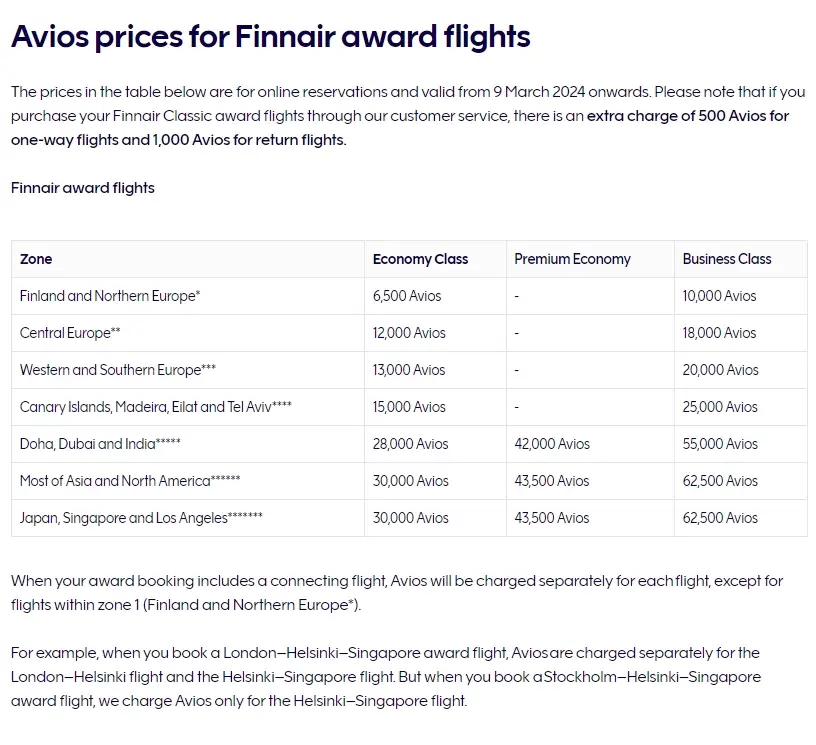Click the 'Avios prices for Finnair award flights' heading
The height and width of the screenshot is (745, 816).
tap(270, 37)
